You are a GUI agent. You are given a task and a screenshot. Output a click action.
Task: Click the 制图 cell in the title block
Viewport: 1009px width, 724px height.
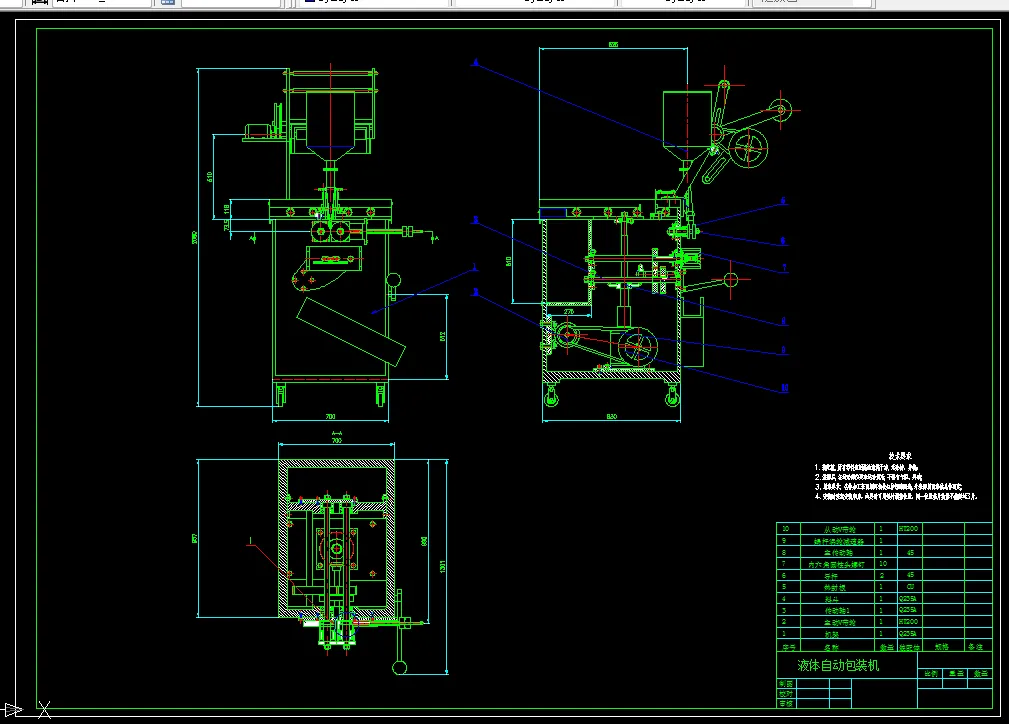point(786,683)
